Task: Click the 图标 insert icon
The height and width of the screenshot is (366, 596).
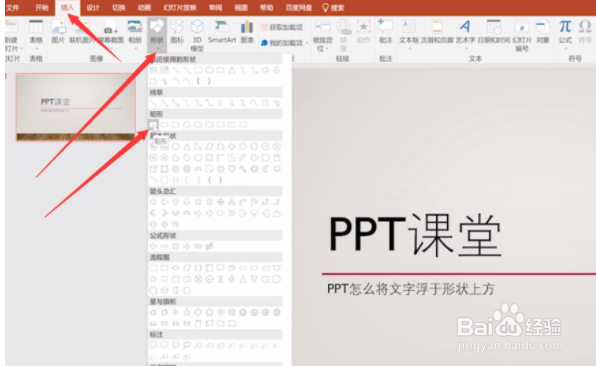Action: point(177,32)
